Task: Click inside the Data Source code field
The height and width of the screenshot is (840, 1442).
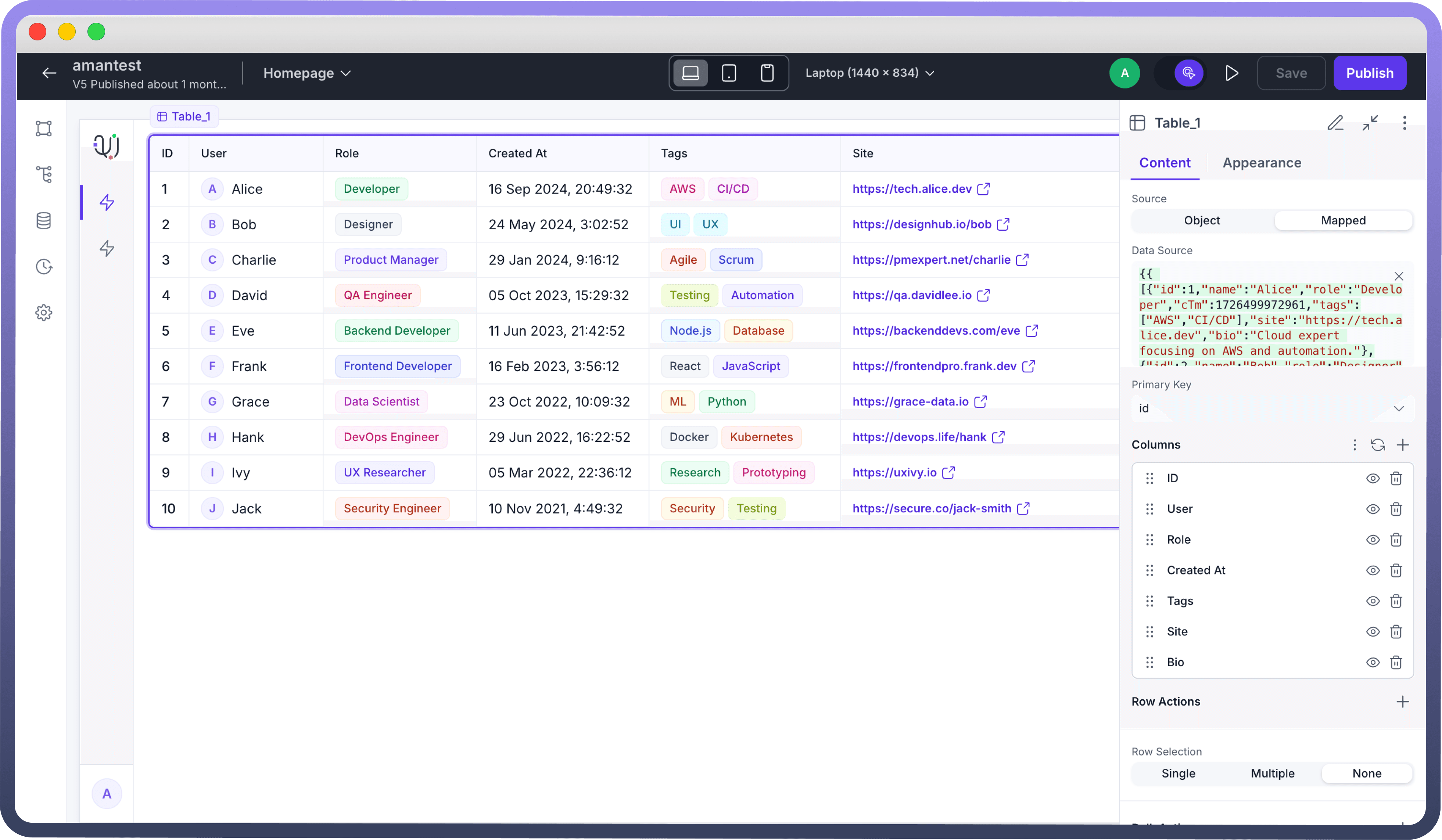Action: 1259,320
